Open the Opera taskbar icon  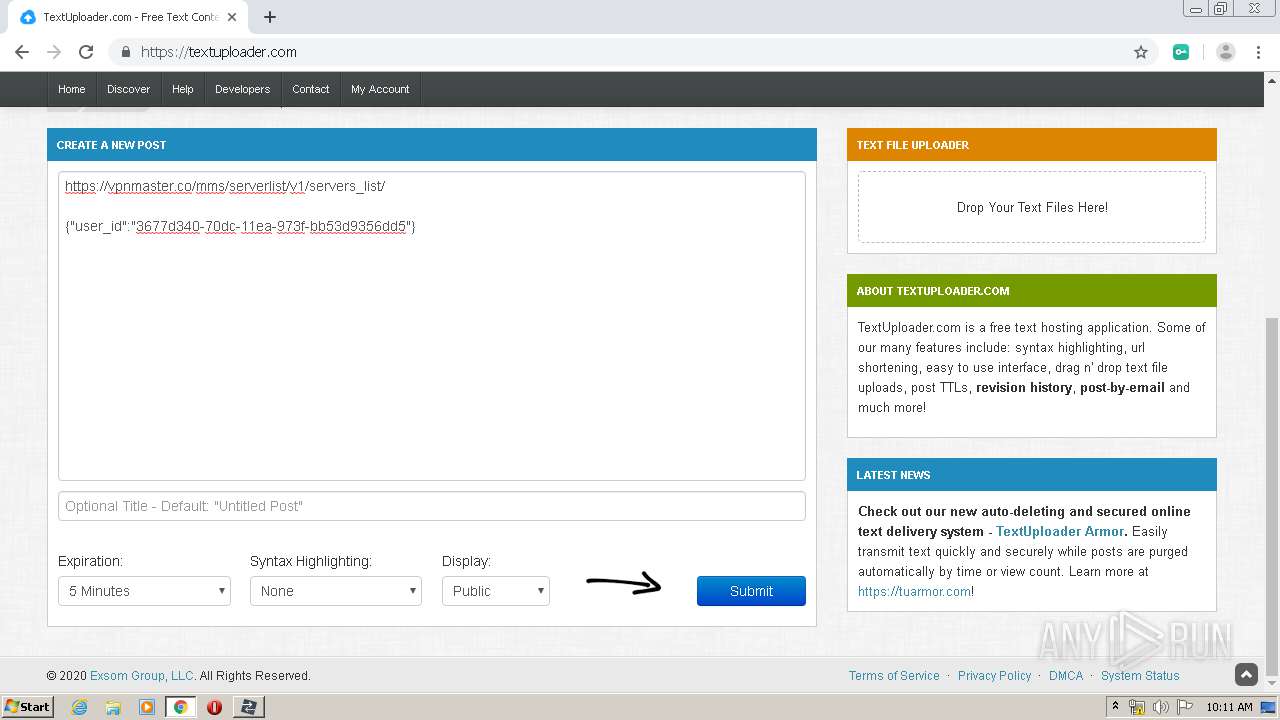point(214,707)
